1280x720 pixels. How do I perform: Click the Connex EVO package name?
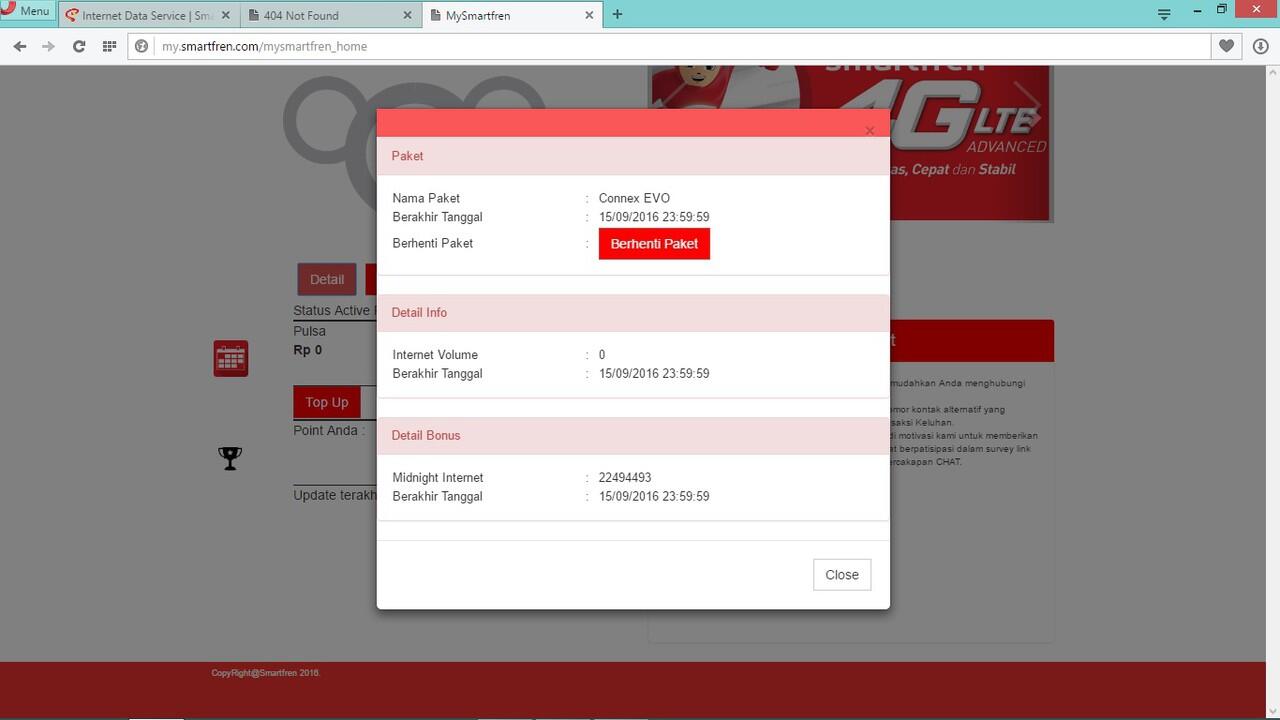634,198
